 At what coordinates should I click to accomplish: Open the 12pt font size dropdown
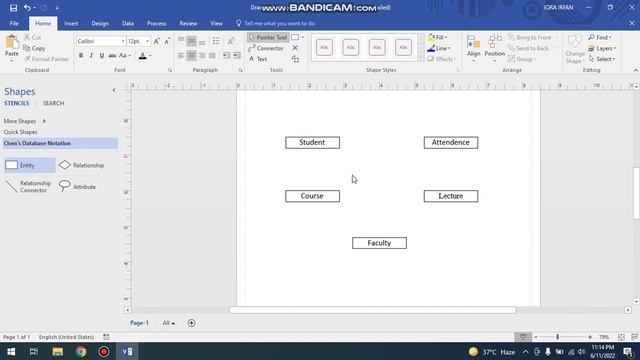click(147, 41)
